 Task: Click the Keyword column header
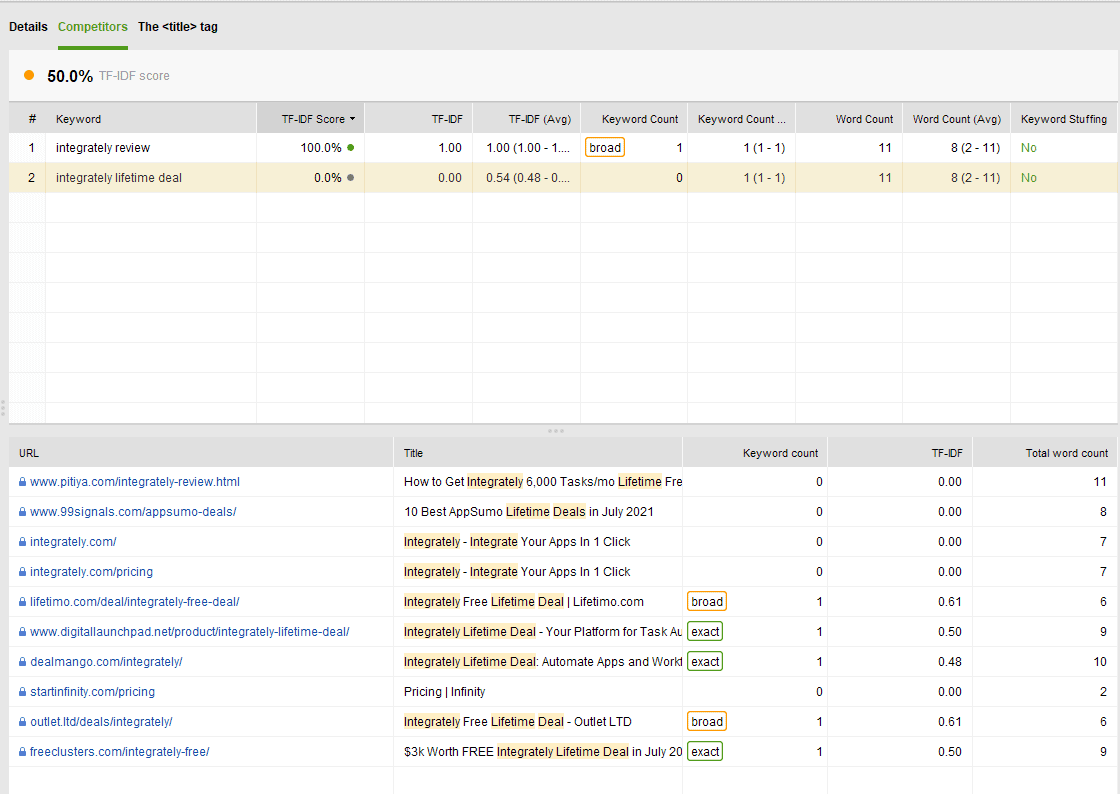[x=151, y=119]
